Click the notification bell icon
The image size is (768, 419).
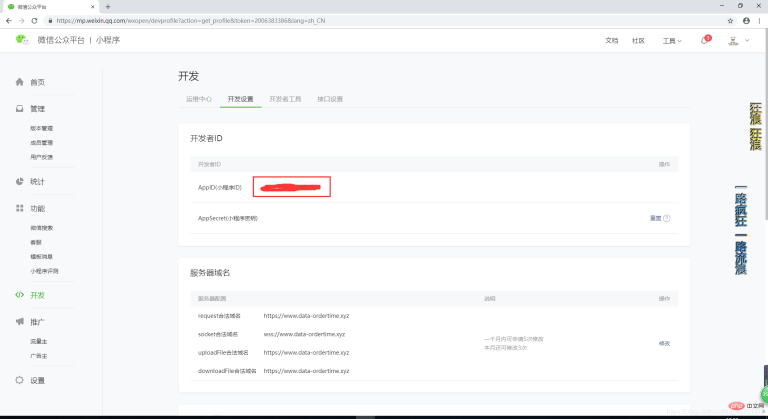coord(705,40)
